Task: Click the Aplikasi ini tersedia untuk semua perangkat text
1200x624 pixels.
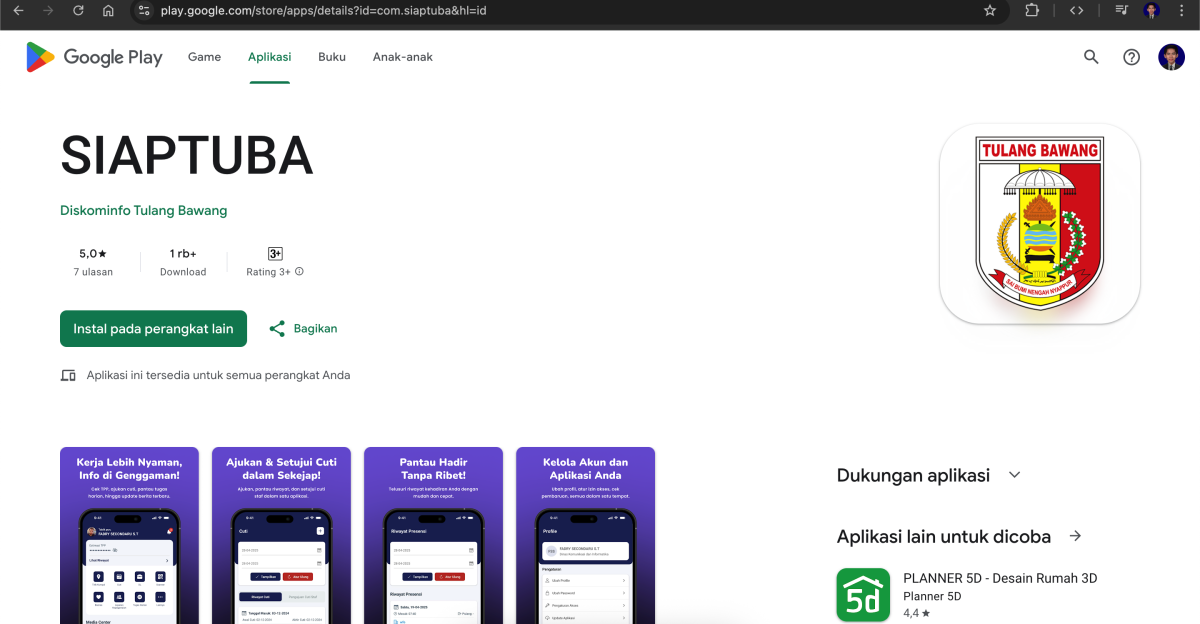Action: pyautogui.click(x=218, y=376)
